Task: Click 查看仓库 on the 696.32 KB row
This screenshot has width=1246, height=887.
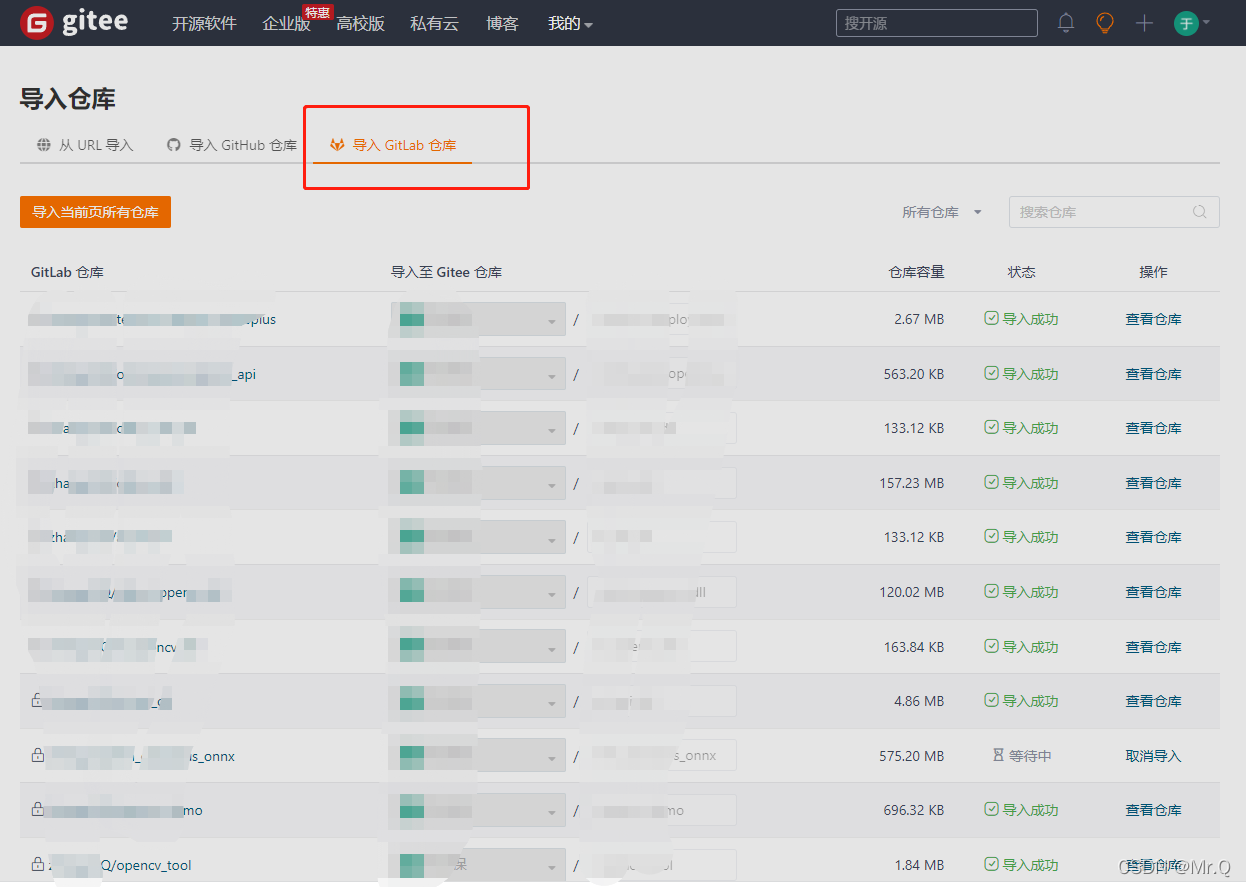Action: coord(1153,810)
